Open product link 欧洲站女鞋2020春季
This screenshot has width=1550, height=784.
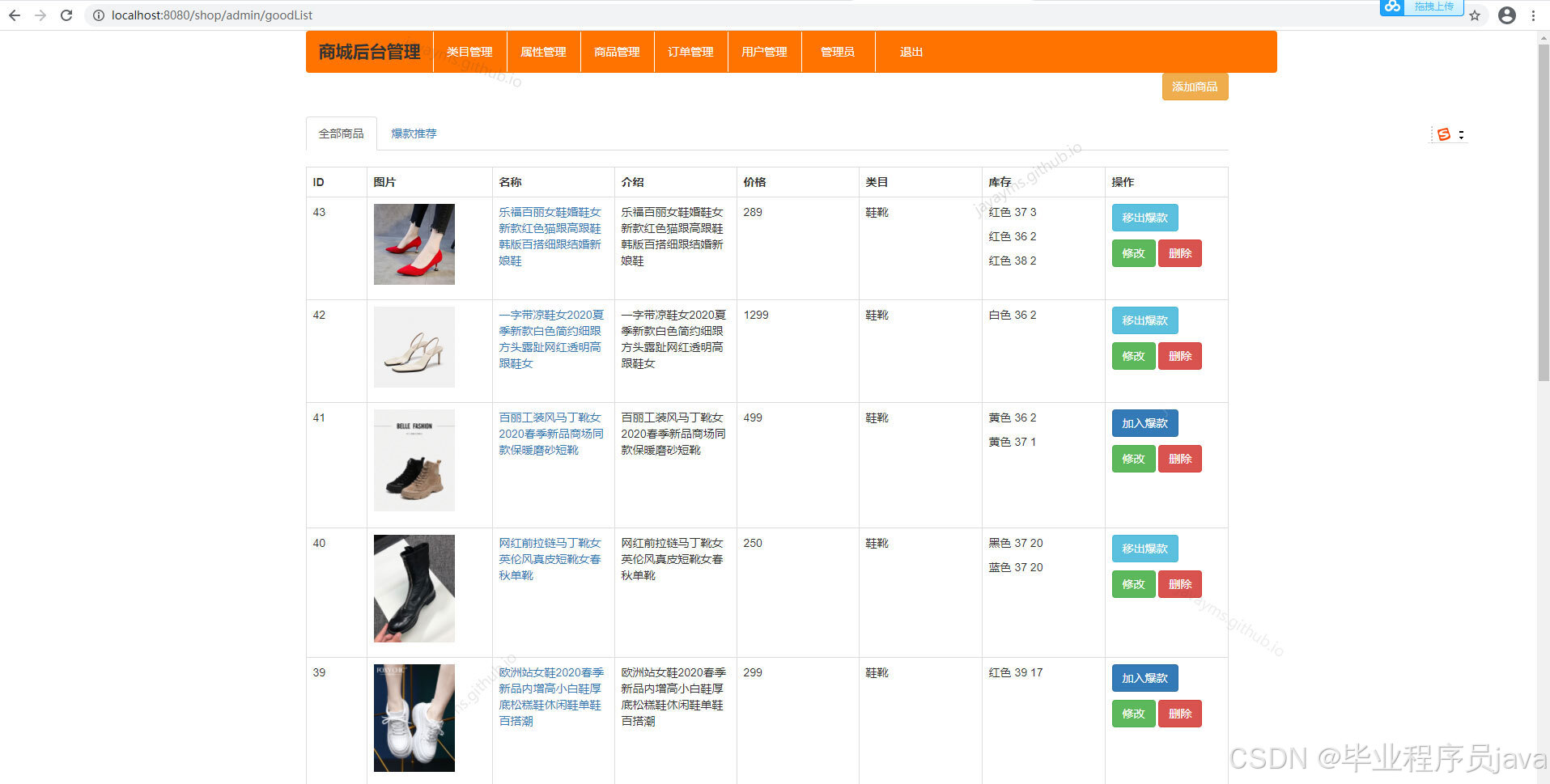click(551, 697)
